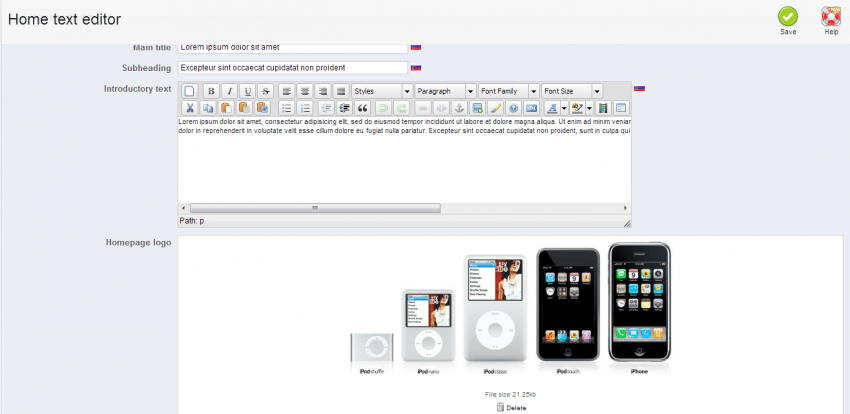Click the Insert link chain icon

click(x=421, y=107)
